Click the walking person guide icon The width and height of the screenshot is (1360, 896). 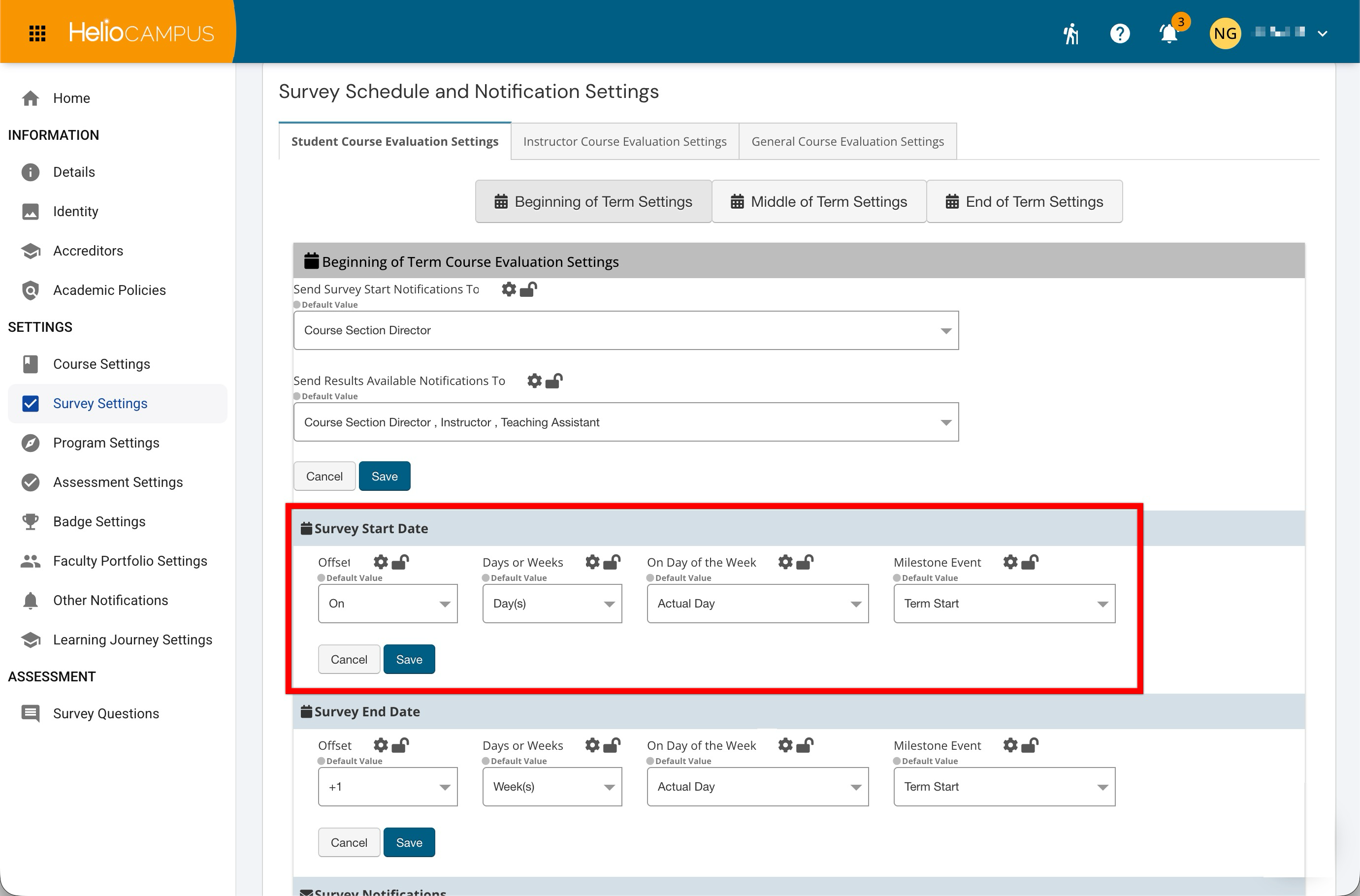click(1071, 33)
